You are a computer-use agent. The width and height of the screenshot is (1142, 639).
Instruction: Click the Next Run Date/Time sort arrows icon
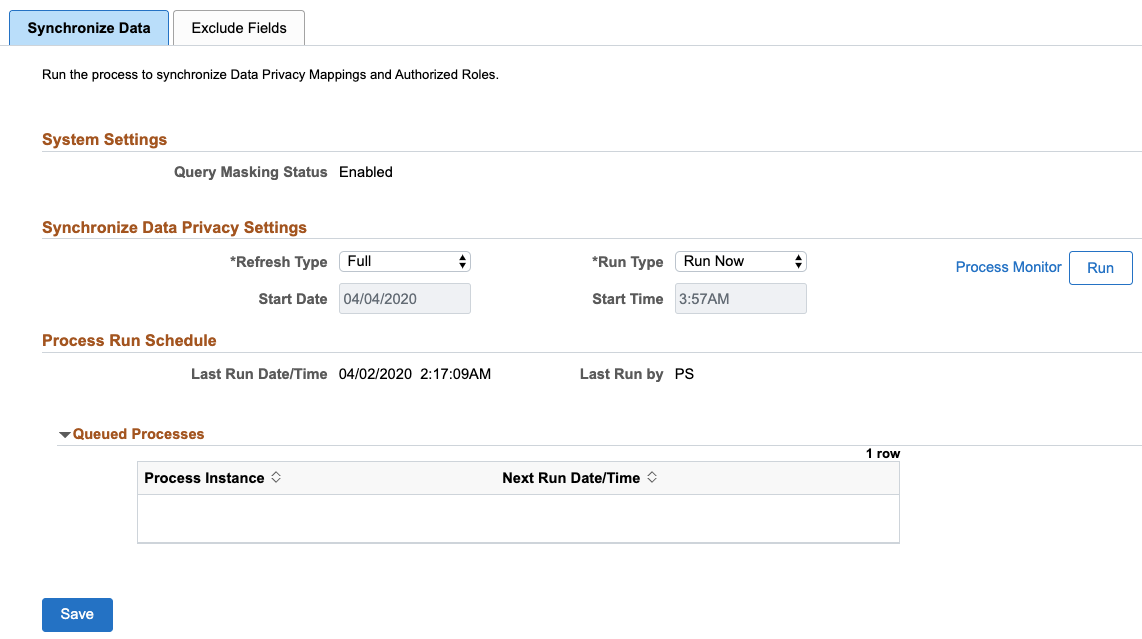(x=652, y=478)
